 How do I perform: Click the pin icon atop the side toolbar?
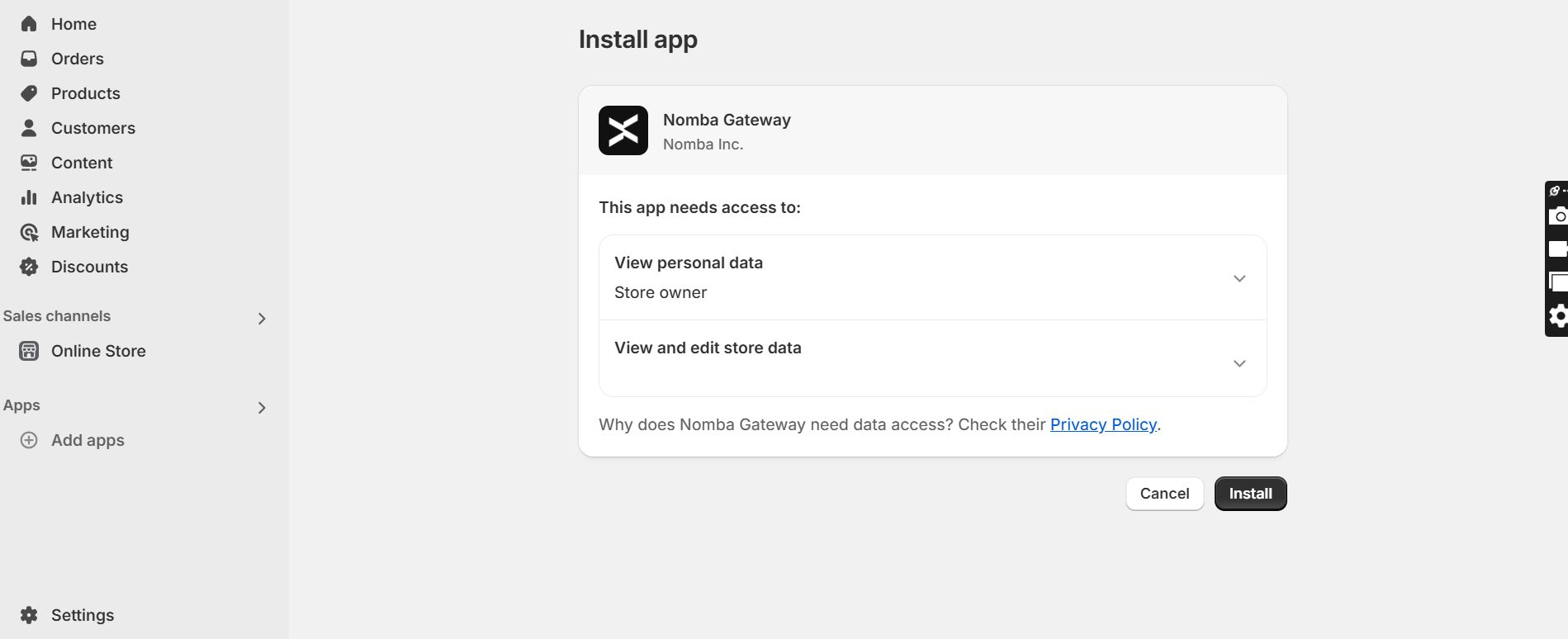point(1556,191)
